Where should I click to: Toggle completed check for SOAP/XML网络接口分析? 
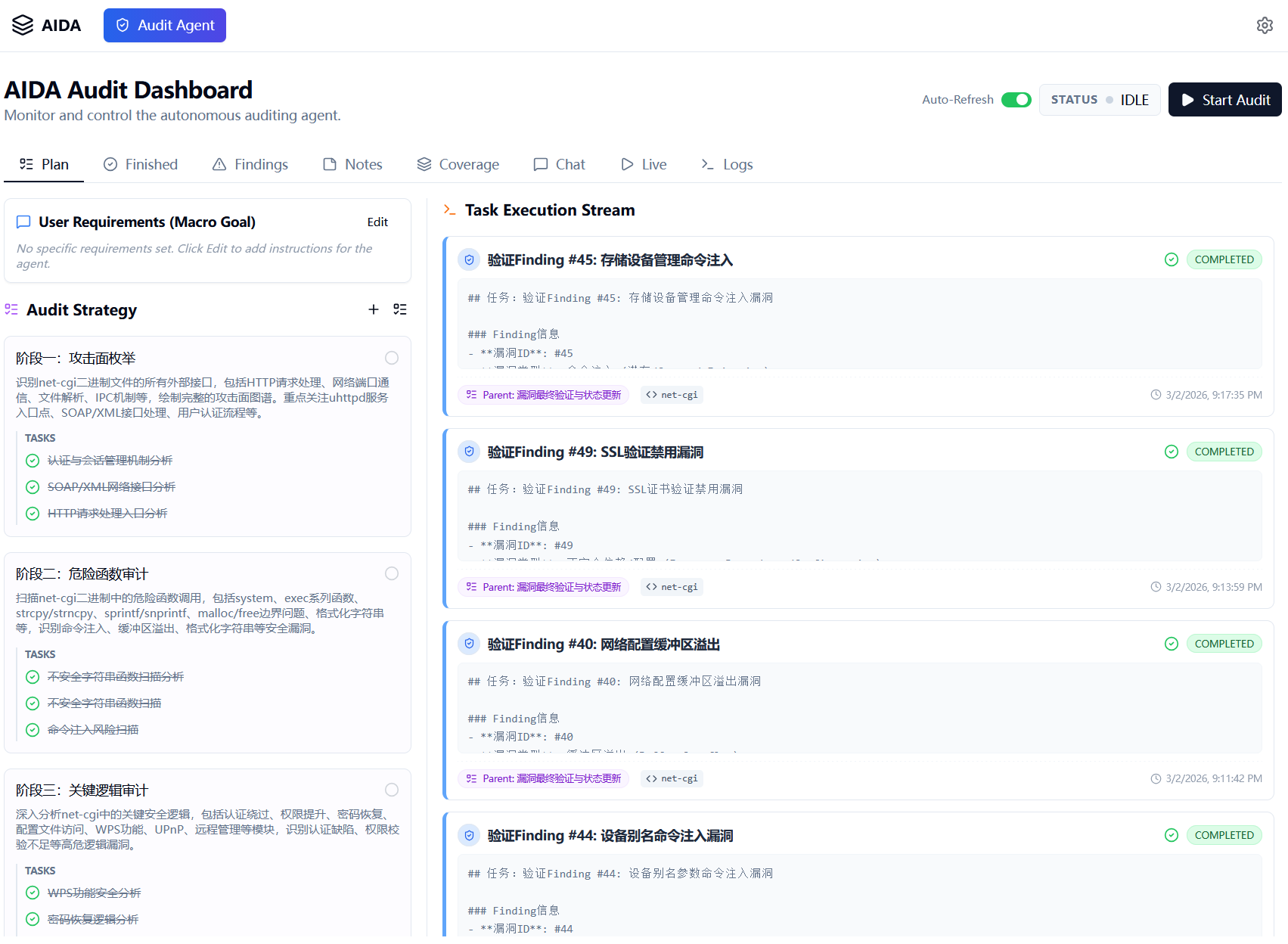pos(33,487)
